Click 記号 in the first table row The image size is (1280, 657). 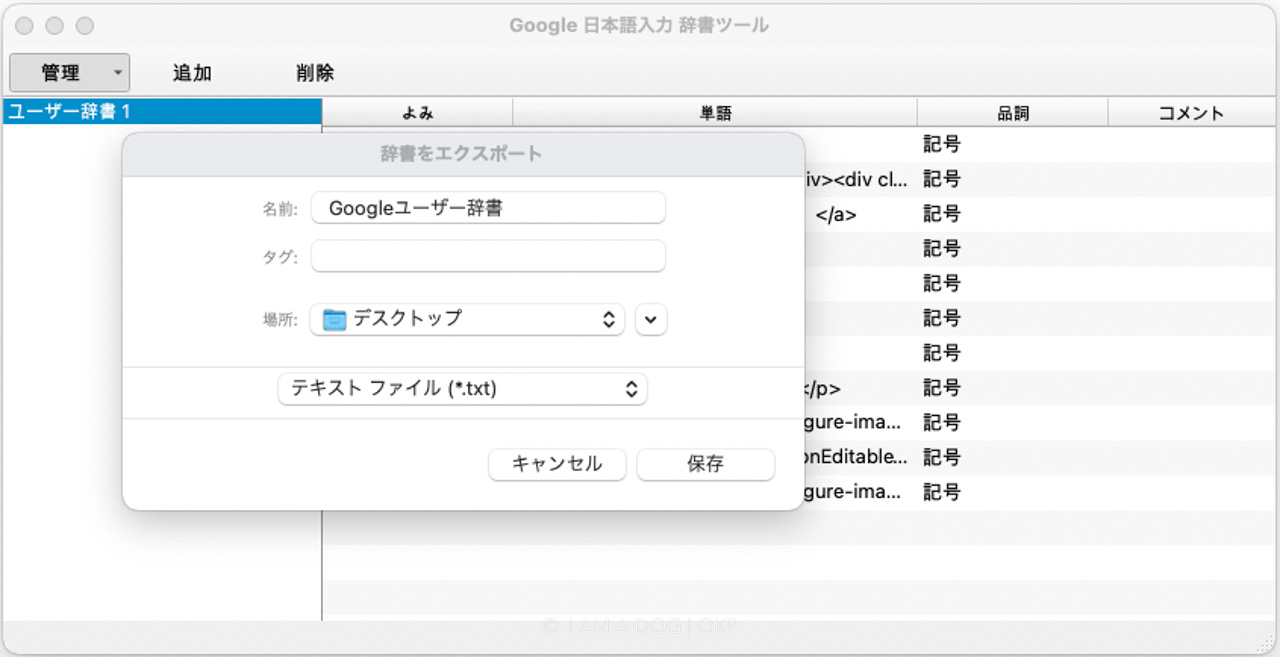tap(942, 144)
